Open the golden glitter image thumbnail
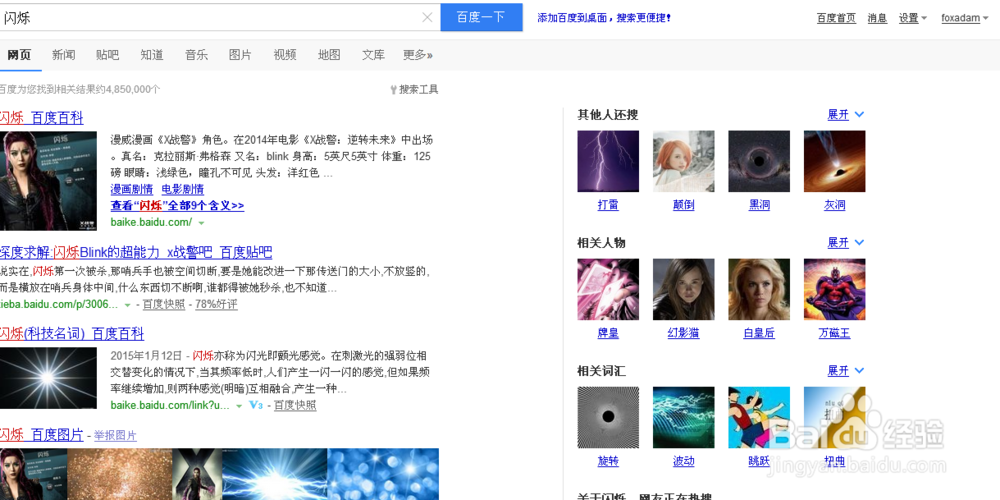The image size is (1000, 500). point(120,474)
